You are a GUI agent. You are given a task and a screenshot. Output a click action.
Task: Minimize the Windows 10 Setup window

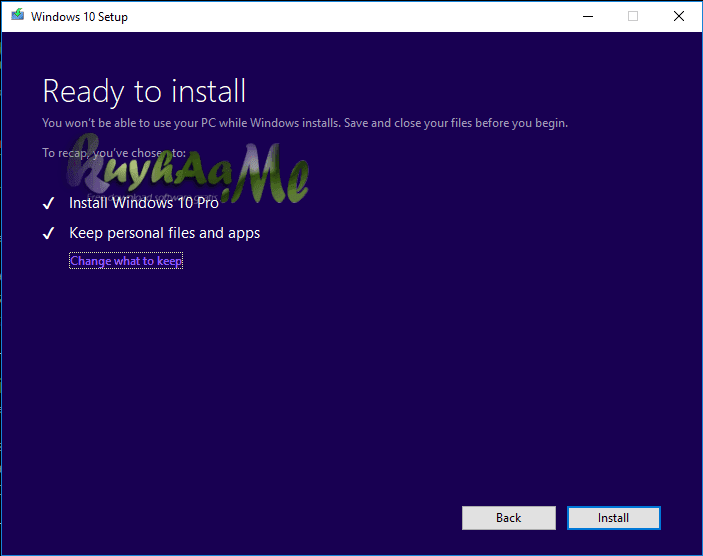(588, 16)
